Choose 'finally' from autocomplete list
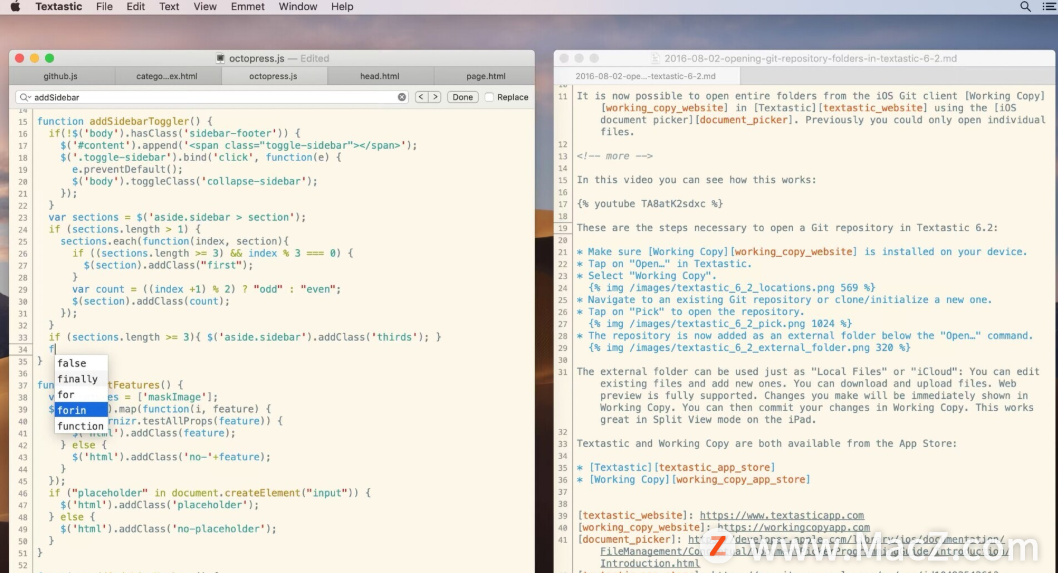The height and width of the screenshot is (573, 1058). (81, 379)
